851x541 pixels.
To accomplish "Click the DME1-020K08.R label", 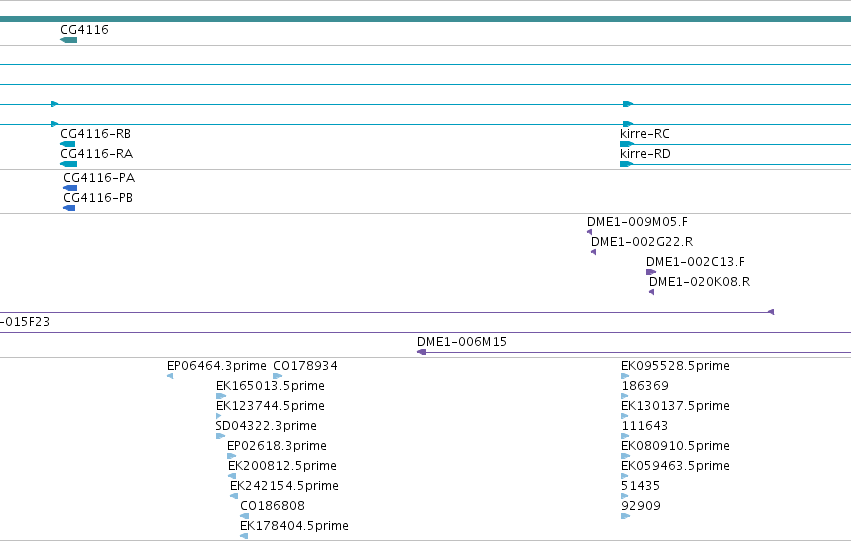I will [700, 282].
